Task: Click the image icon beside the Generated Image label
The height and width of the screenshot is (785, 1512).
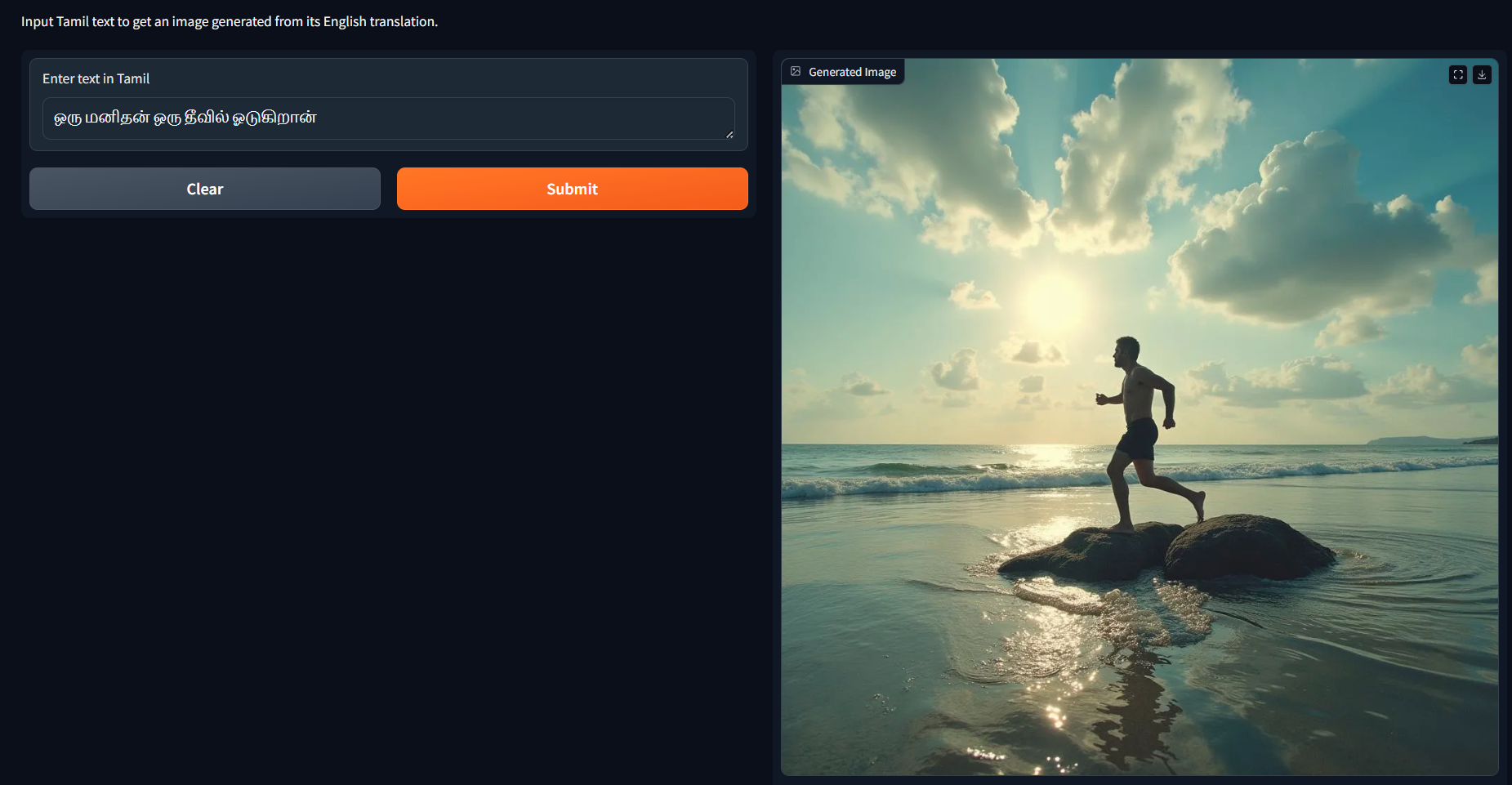Action: [x=795, y=71]
